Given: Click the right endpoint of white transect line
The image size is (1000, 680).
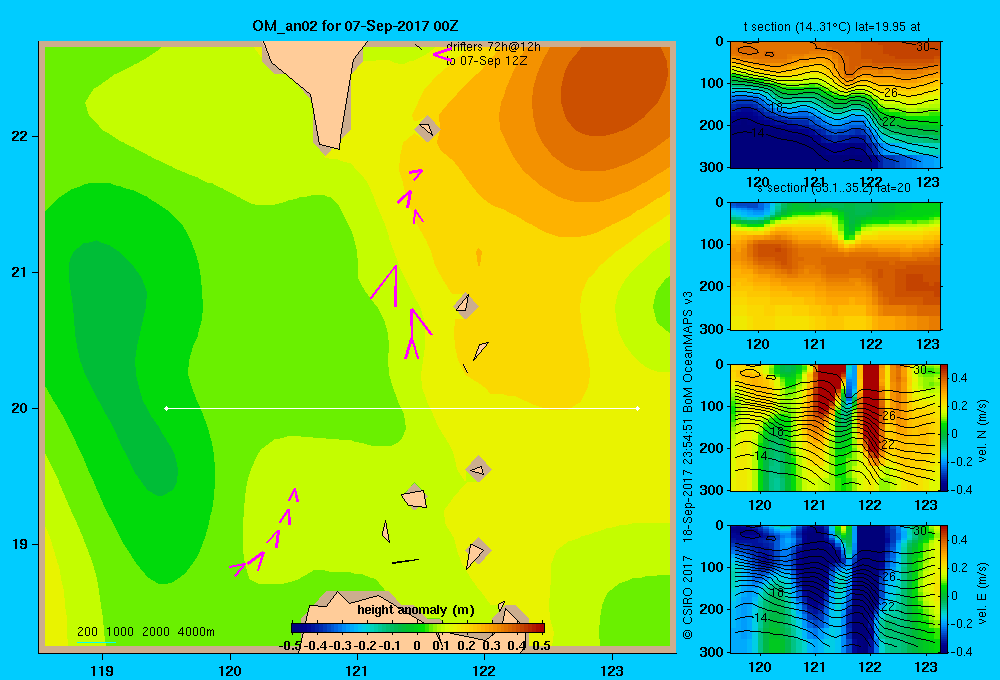Looking at the screenshot, I should [638, 408].
